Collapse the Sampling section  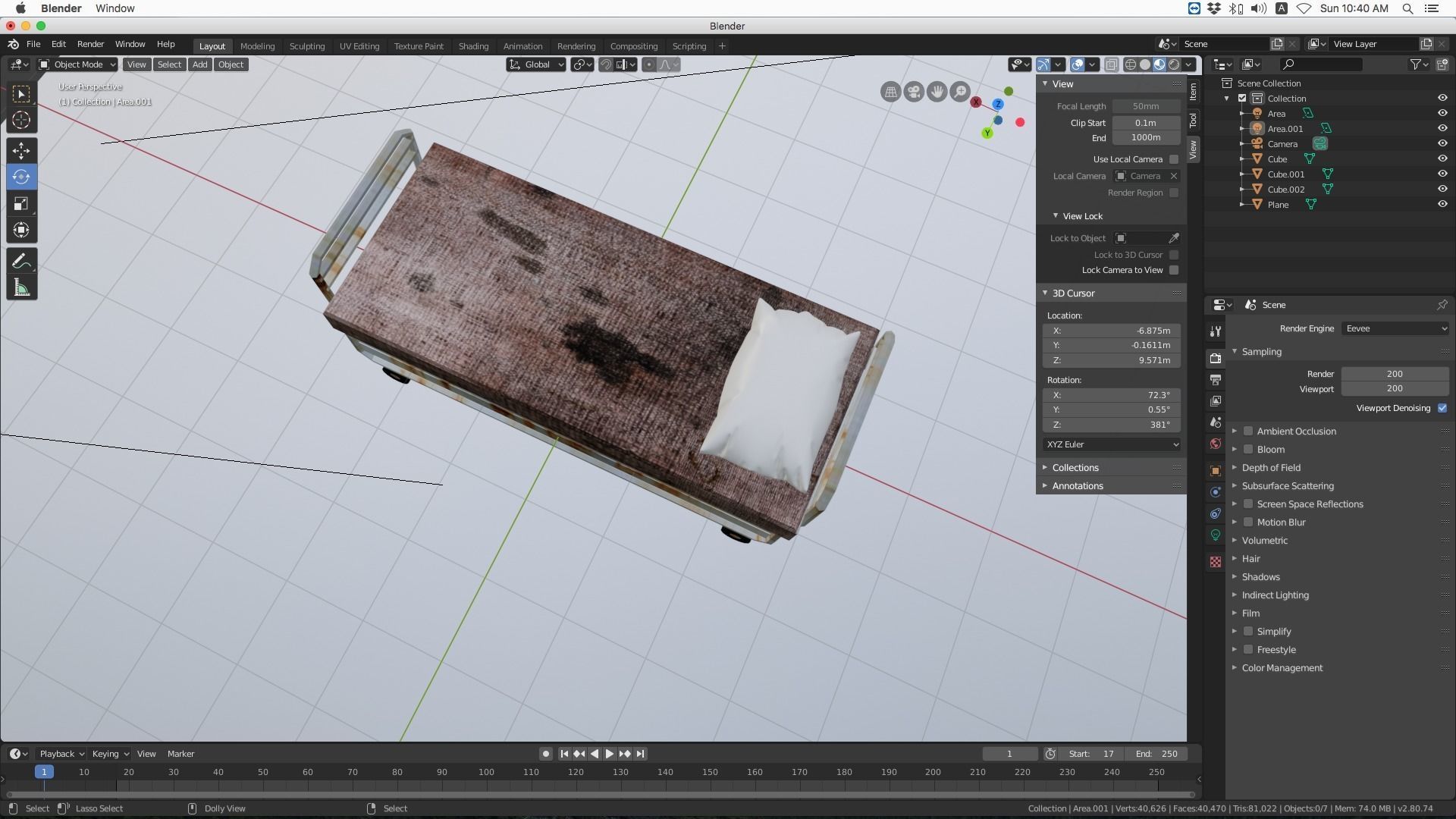[x=1261, y=352]
